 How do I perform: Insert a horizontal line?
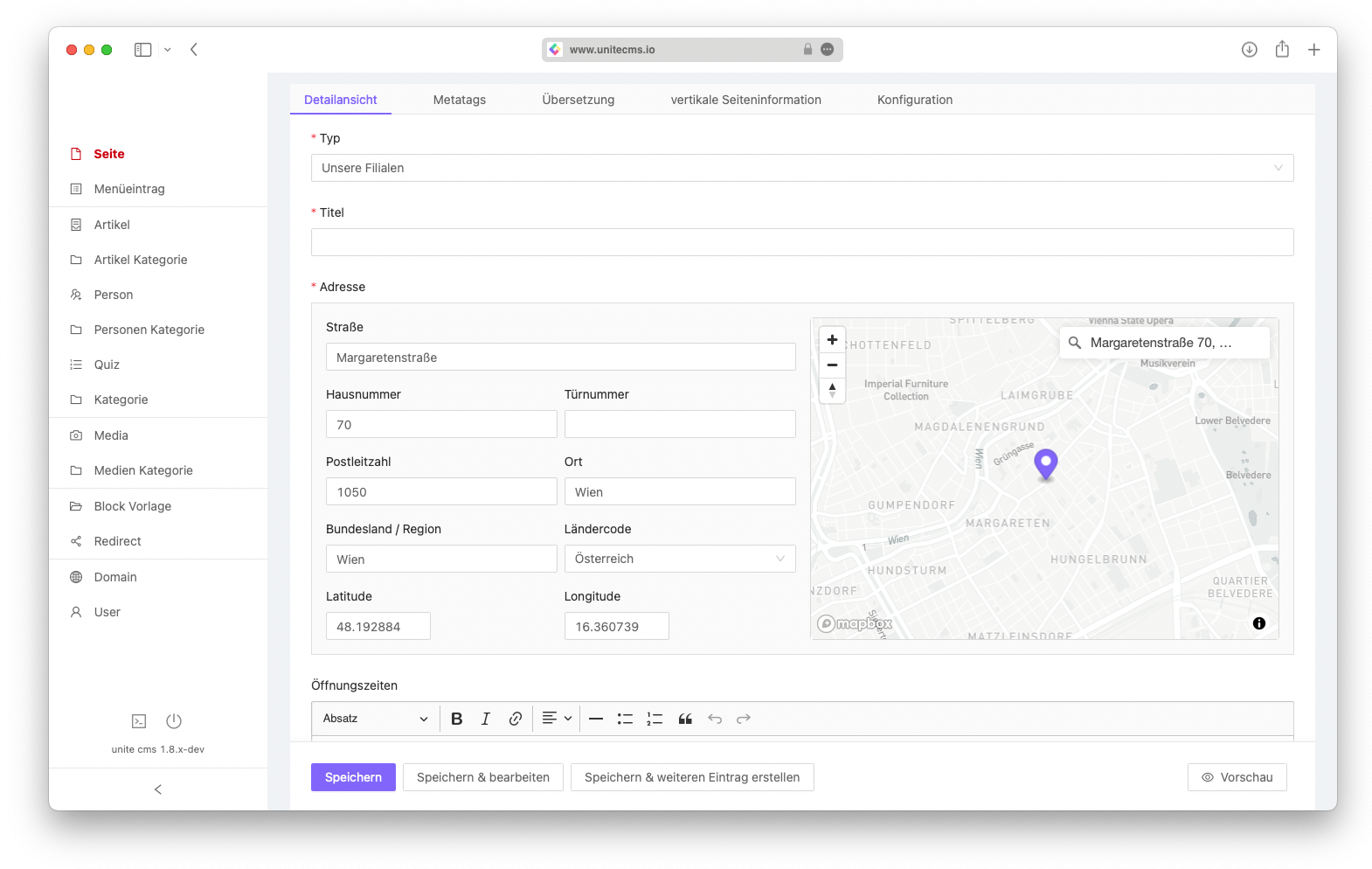[x=596, y=719]
